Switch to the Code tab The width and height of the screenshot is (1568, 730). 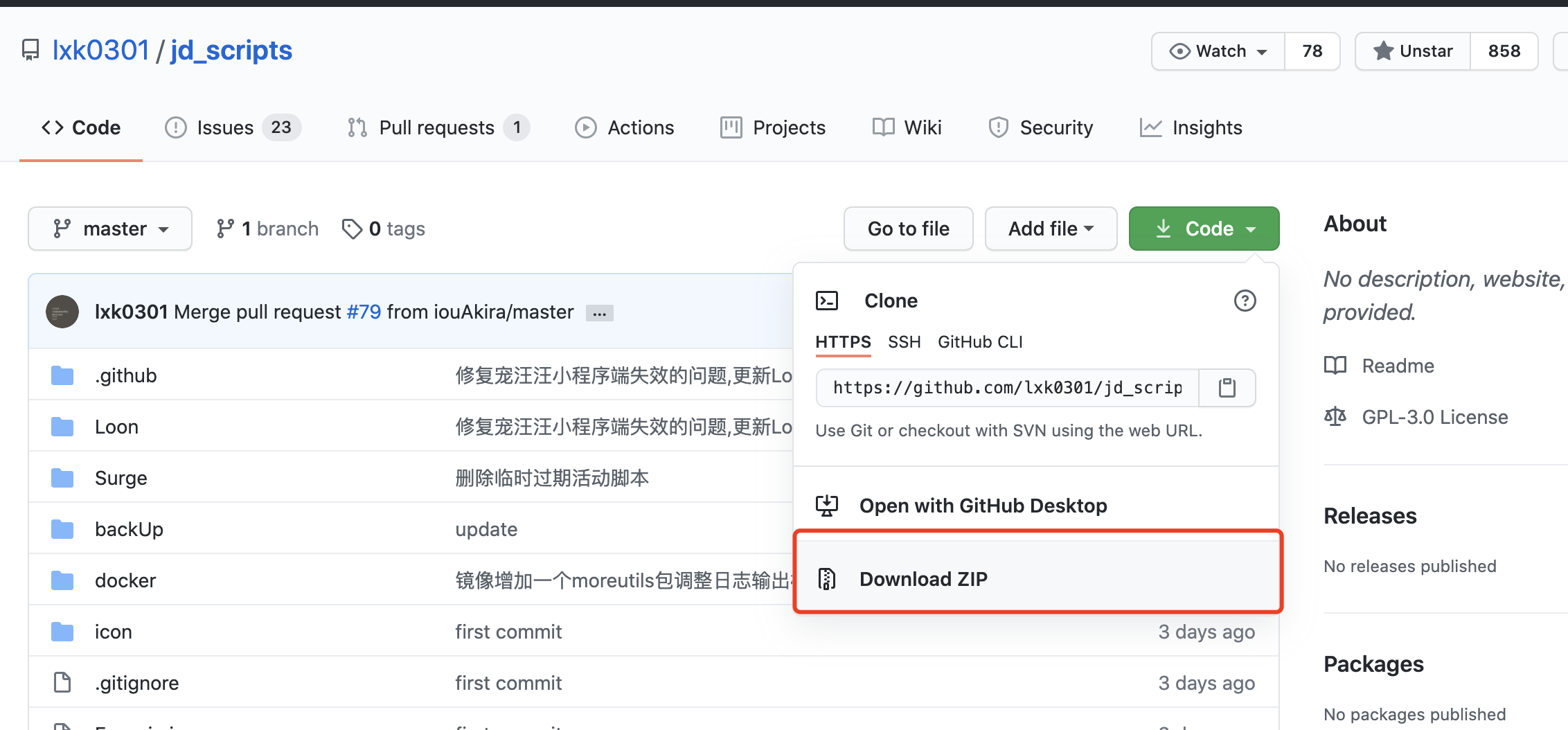81,127
